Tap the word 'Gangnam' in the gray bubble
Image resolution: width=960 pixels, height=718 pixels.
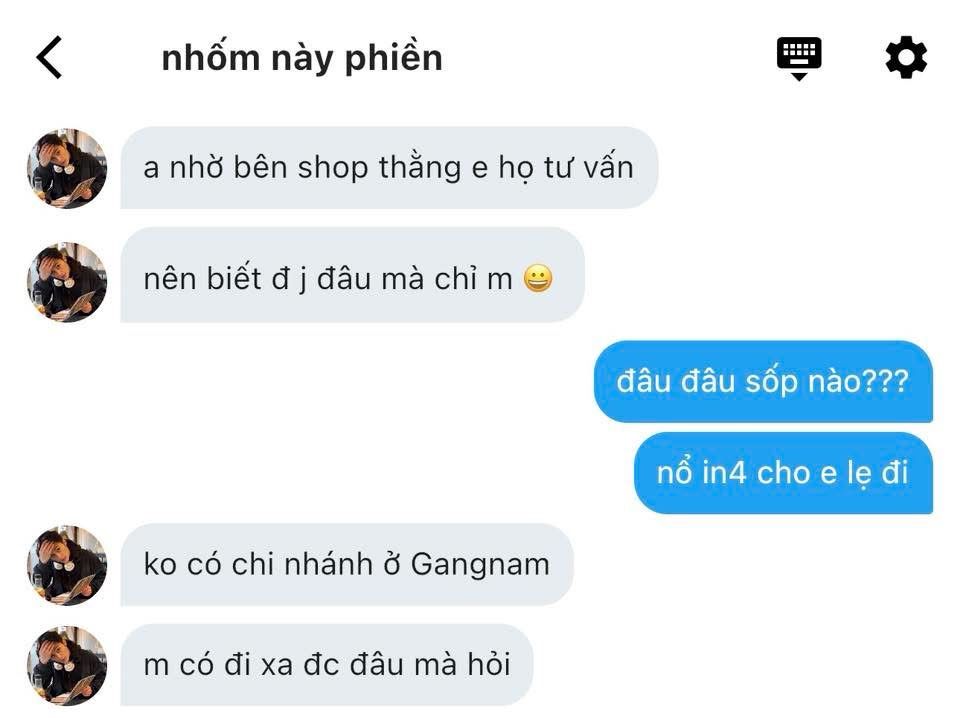pos(480,566)
